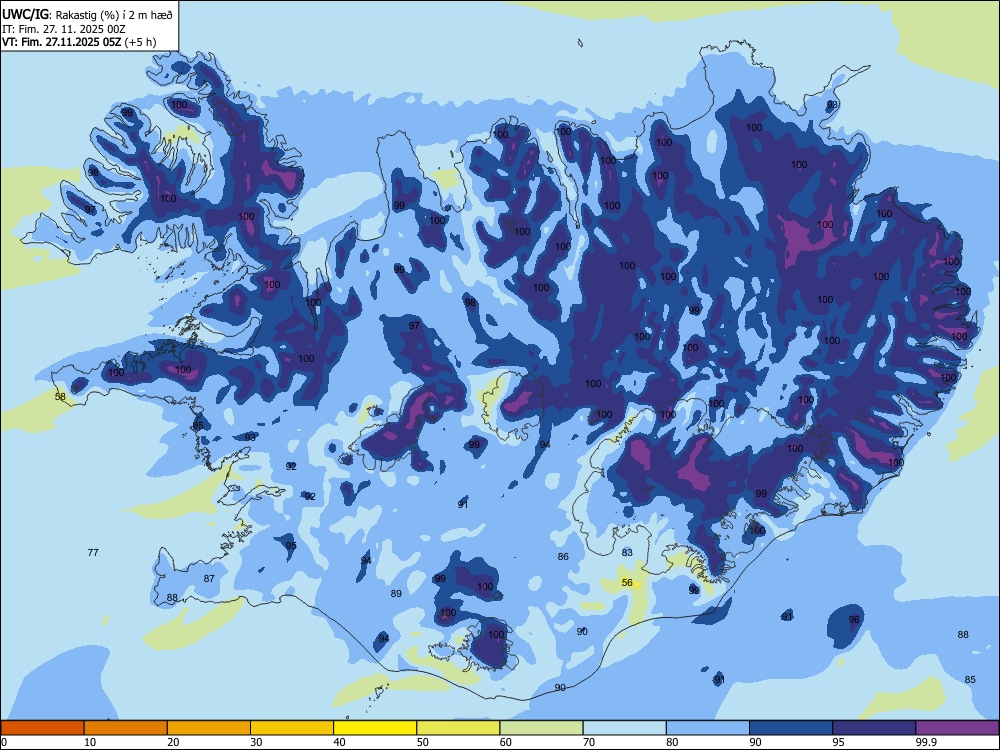Select the legend tick label '20'
This screenshot has height=750, width=1000.
tap(173, 742)
